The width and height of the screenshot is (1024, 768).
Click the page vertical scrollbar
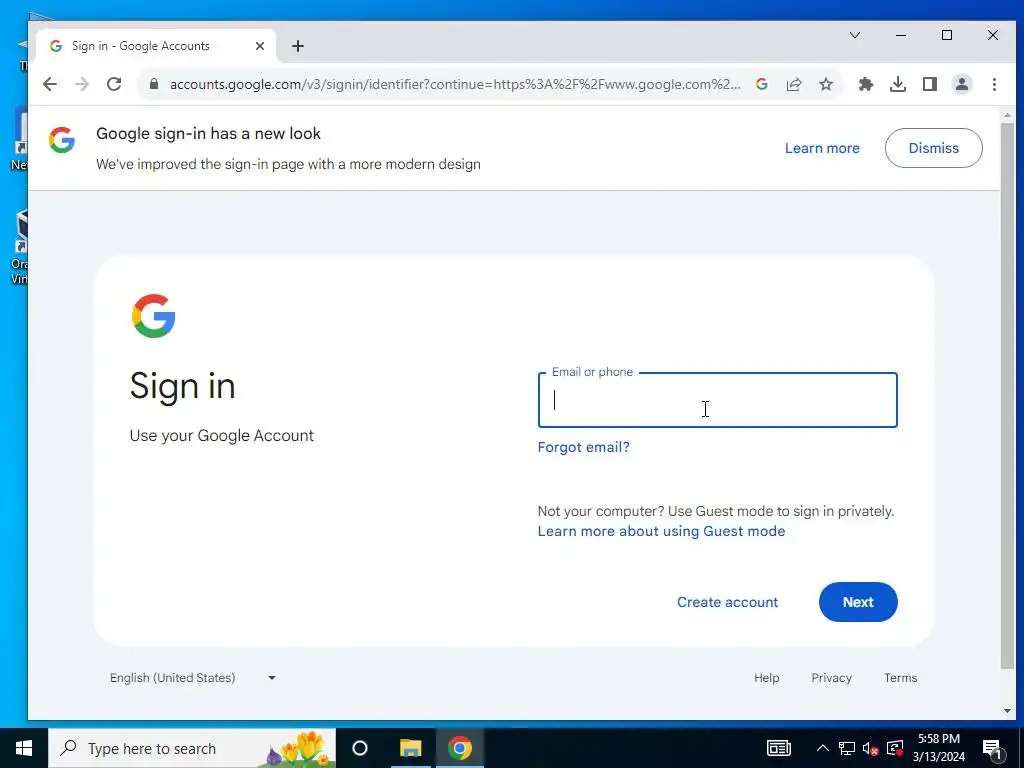pyautogui.click(x=1007, y=395)
